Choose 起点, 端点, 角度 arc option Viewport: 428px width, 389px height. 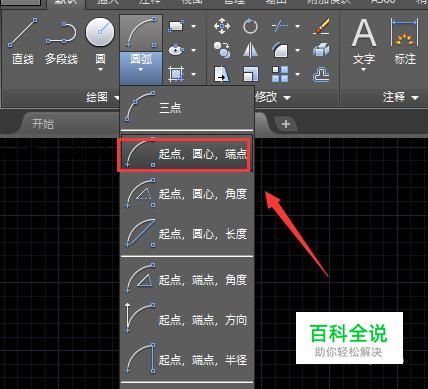[x=187, y=279]
